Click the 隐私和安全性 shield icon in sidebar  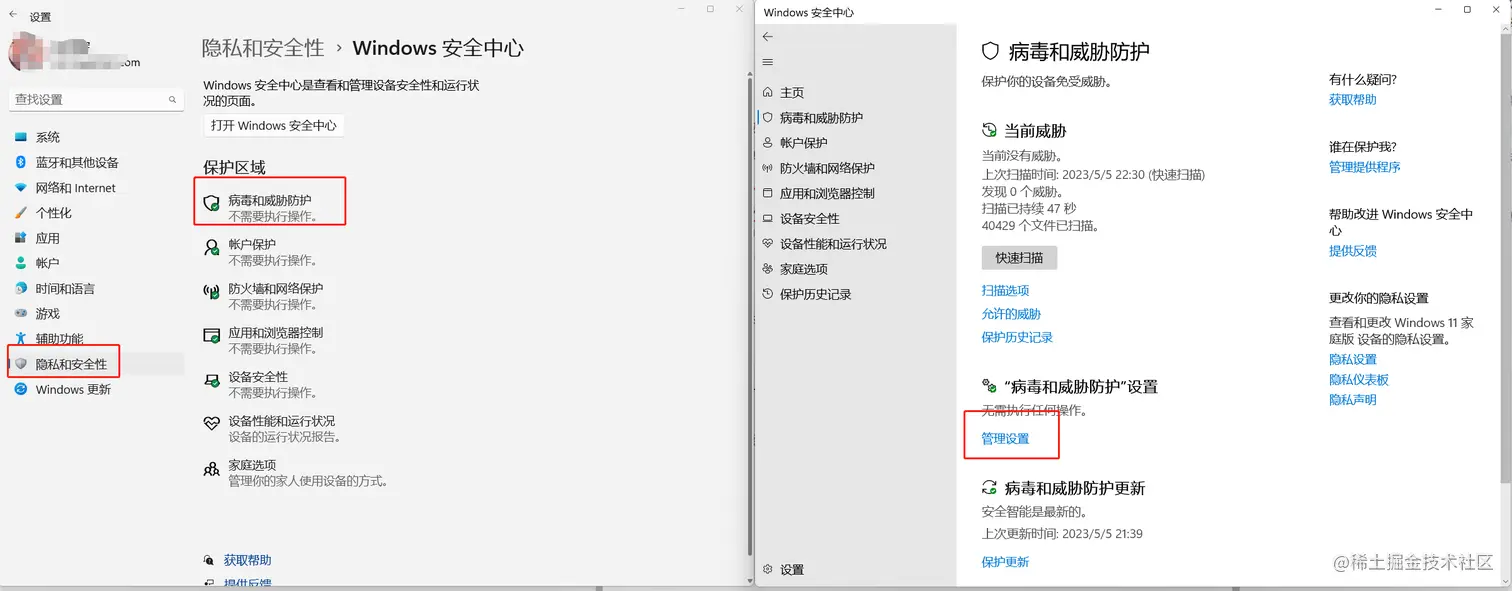click(21, 364)
